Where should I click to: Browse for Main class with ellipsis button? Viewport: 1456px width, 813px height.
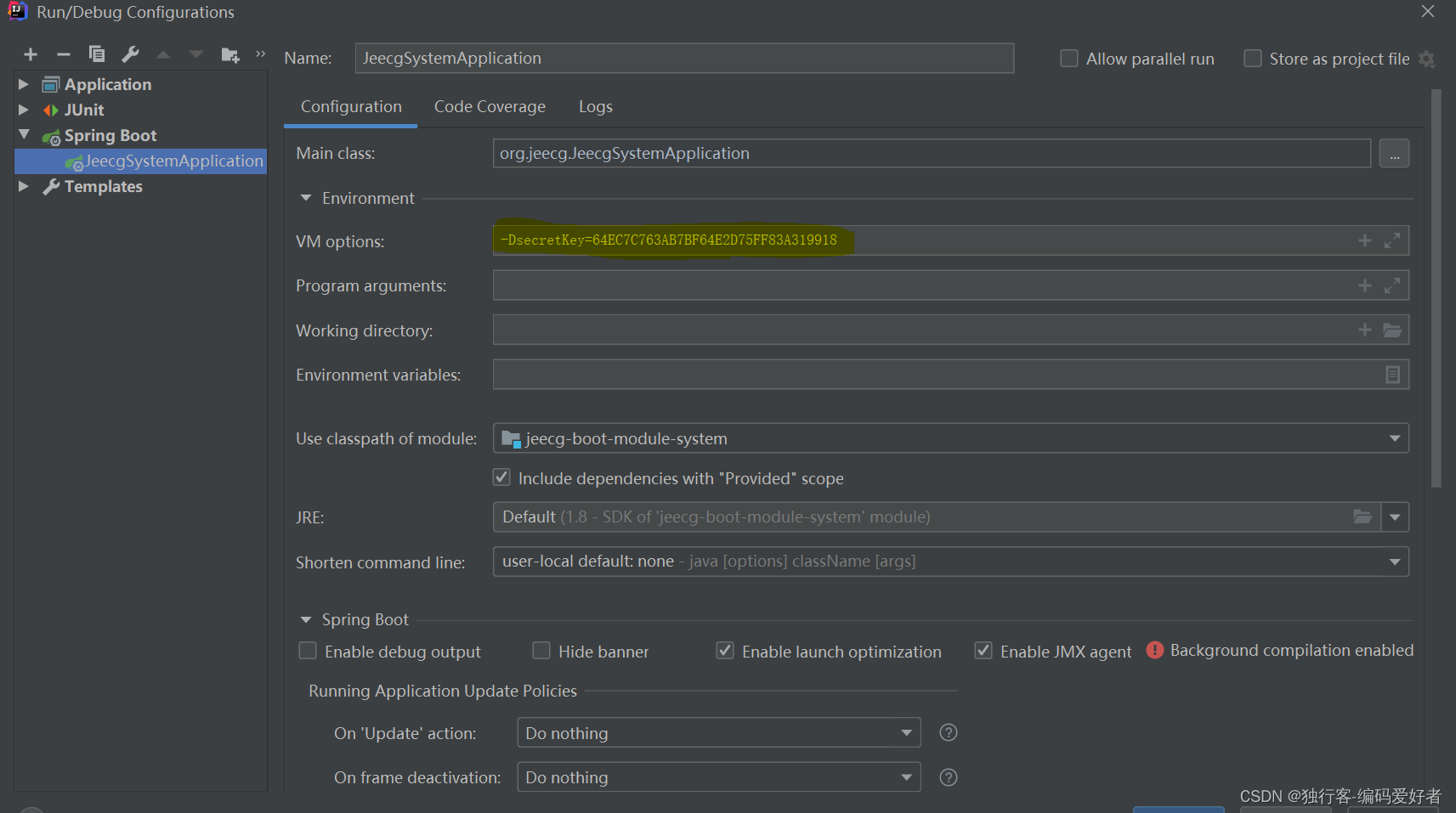point(1394,154)
